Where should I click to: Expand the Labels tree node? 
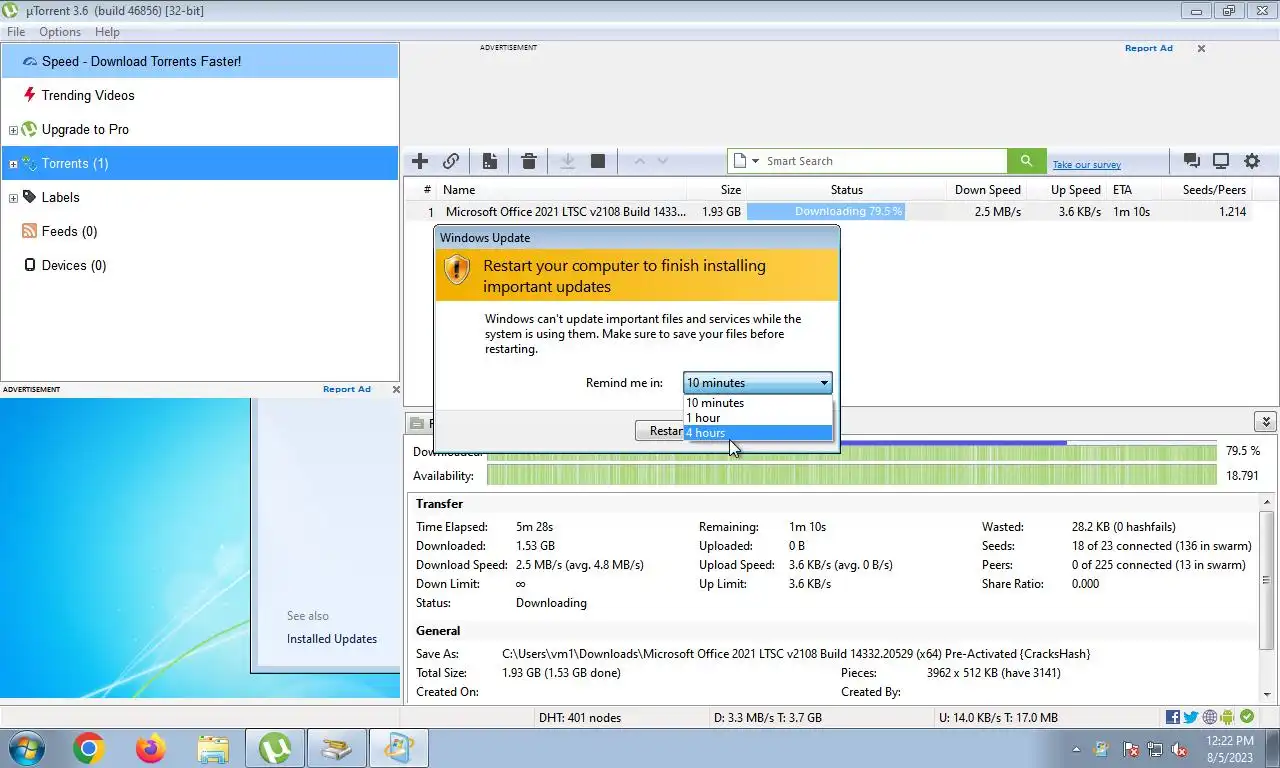pos(13,198)
